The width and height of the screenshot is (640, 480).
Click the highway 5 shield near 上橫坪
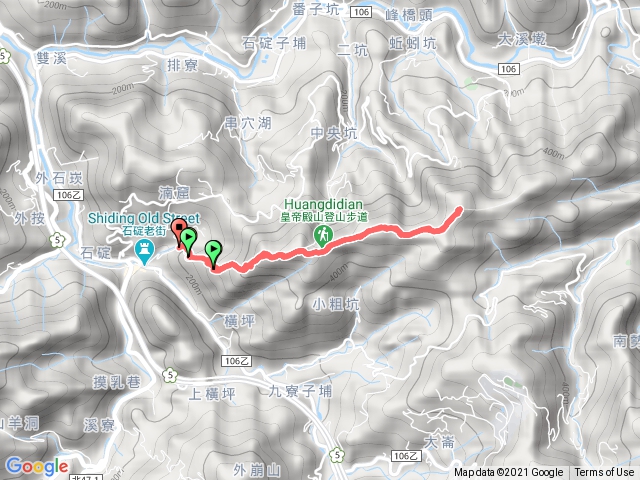click(170, 375)
